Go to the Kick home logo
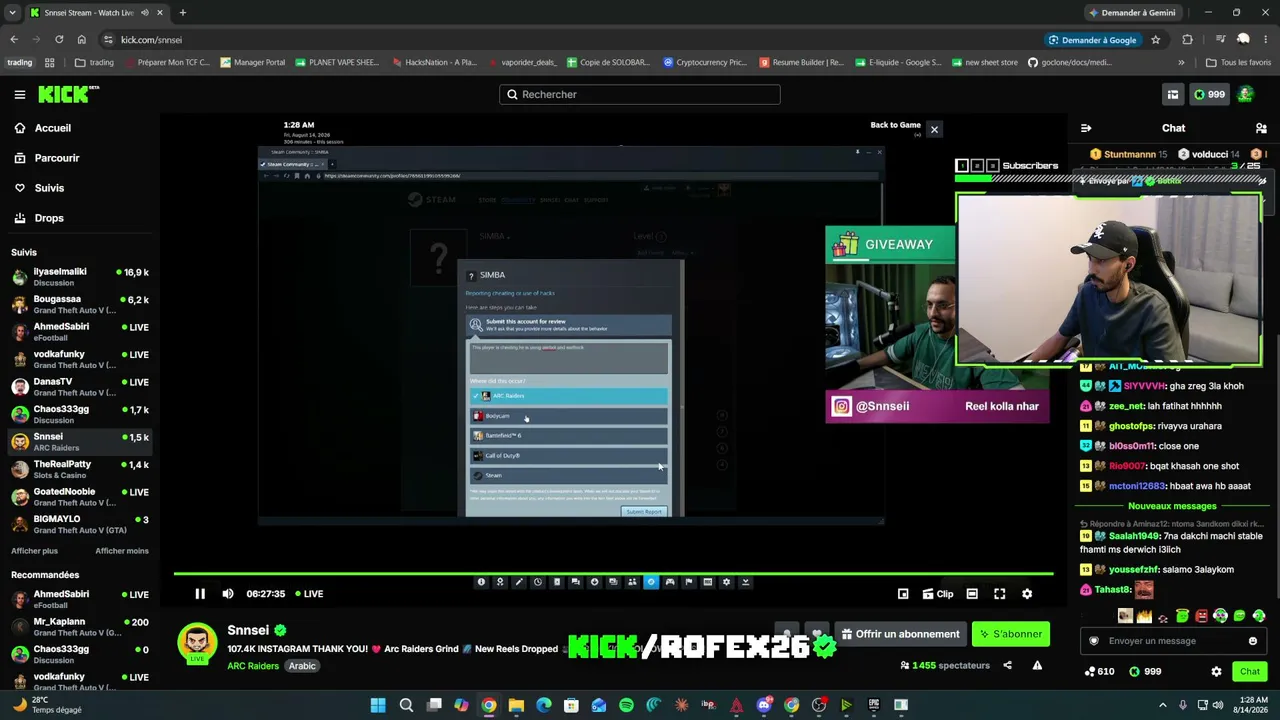This screenshot has width=1280, height=720. coord(69,94)
